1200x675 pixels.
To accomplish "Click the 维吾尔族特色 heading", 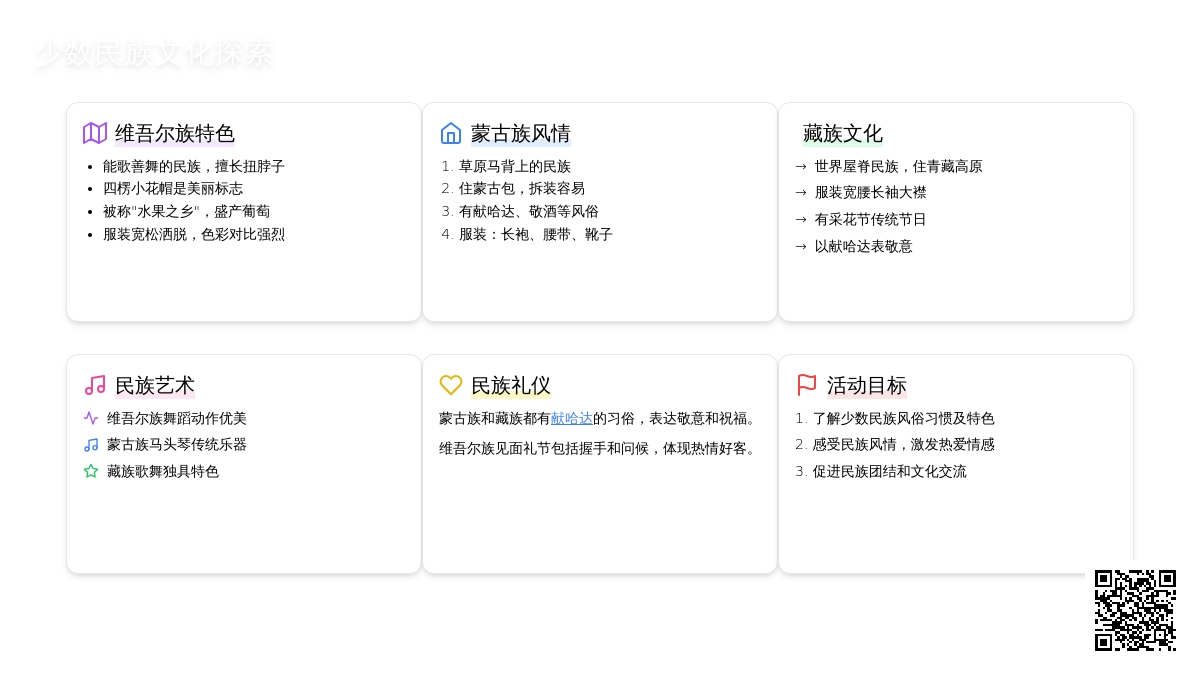I will pyautogui.click(x=175, y=133).
